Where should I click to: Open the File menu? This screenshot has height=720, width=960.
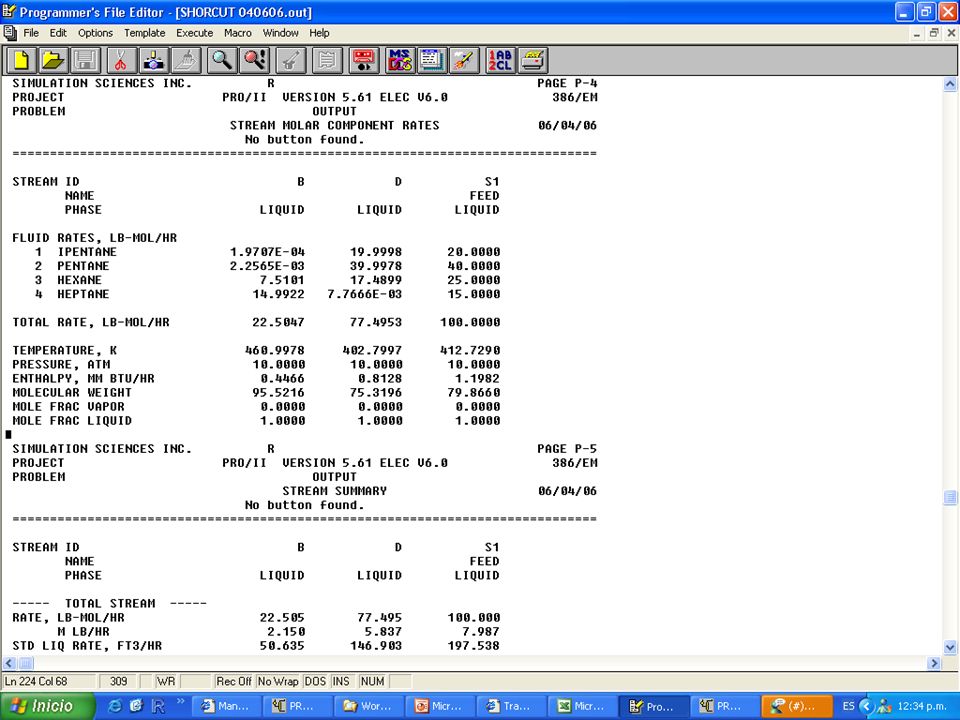click(x=31, y=33)
